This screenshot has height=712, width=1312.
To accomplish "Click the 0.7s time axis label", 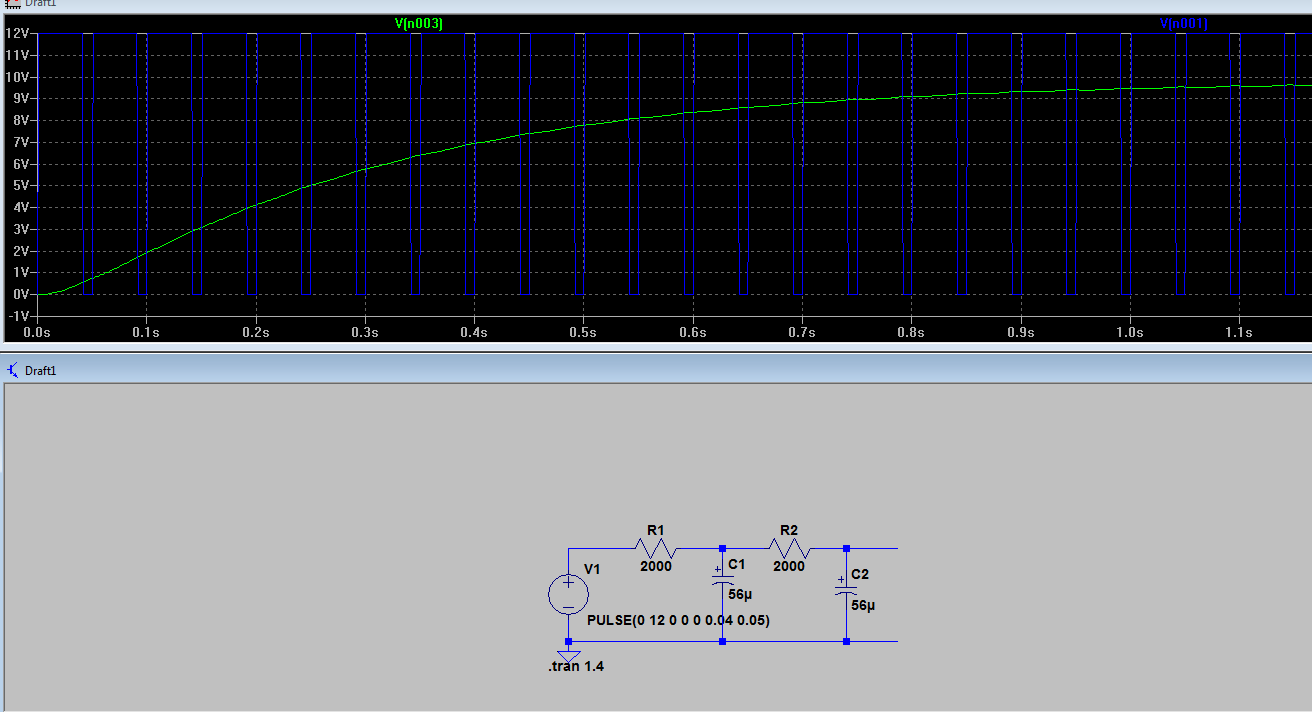I will 802,332.
